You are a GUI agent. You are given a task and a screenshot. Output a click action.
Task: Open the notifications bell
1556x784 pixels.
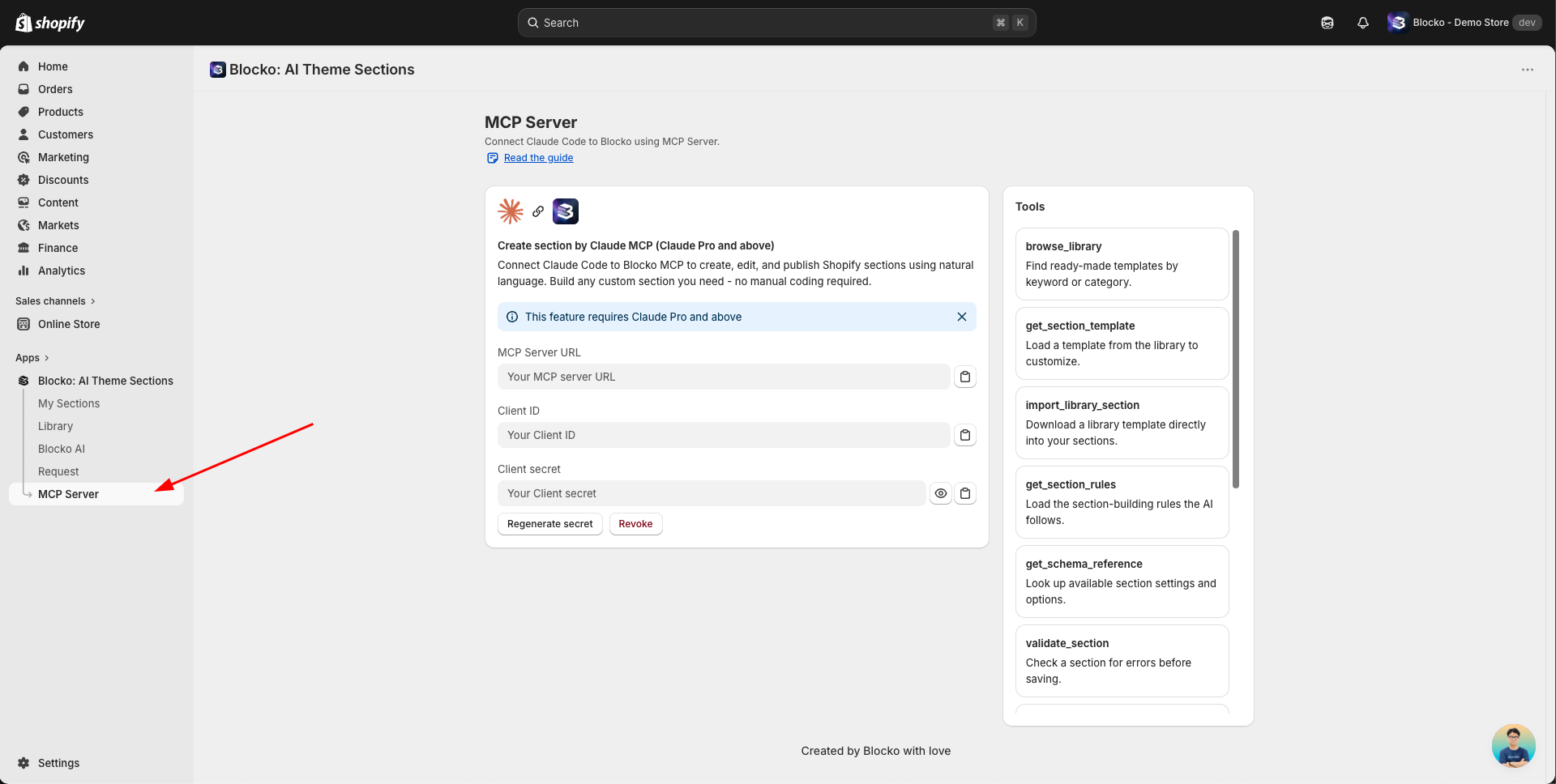coord(1363,23)
